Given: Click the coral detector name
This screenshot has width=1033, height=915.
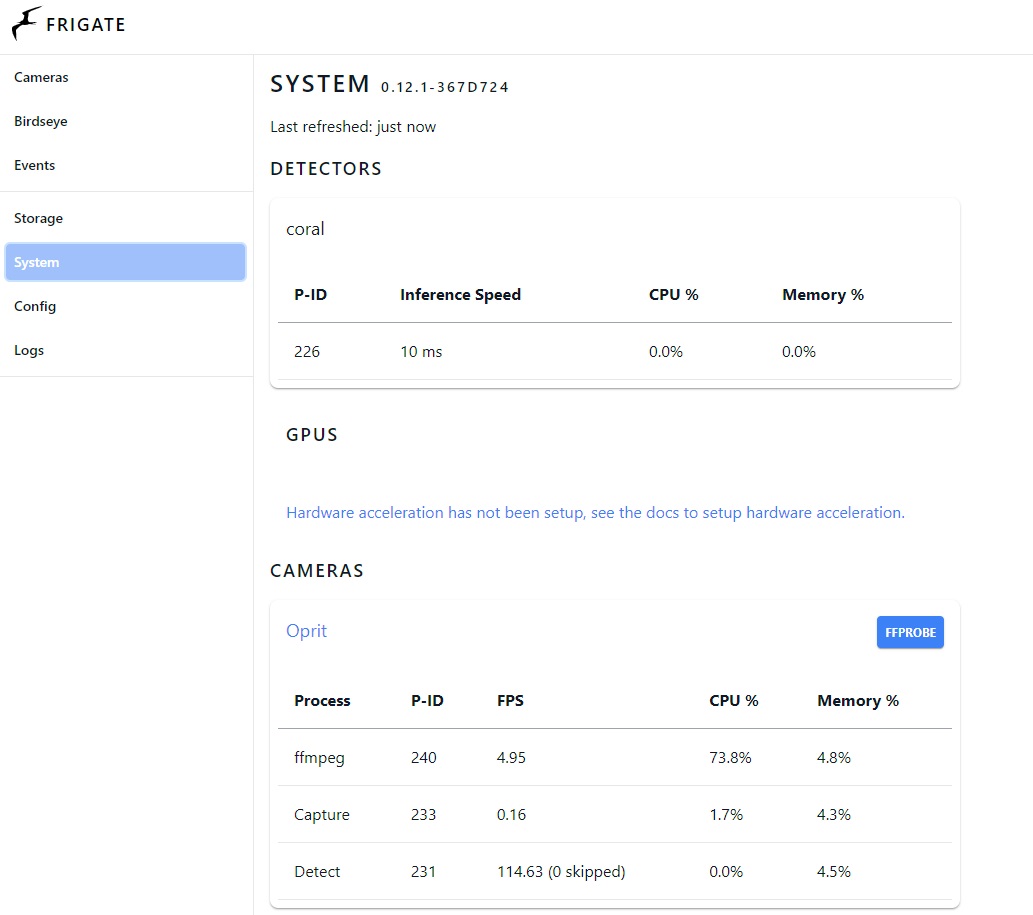Looking at the screenshot, I should [x=305, y=229].
